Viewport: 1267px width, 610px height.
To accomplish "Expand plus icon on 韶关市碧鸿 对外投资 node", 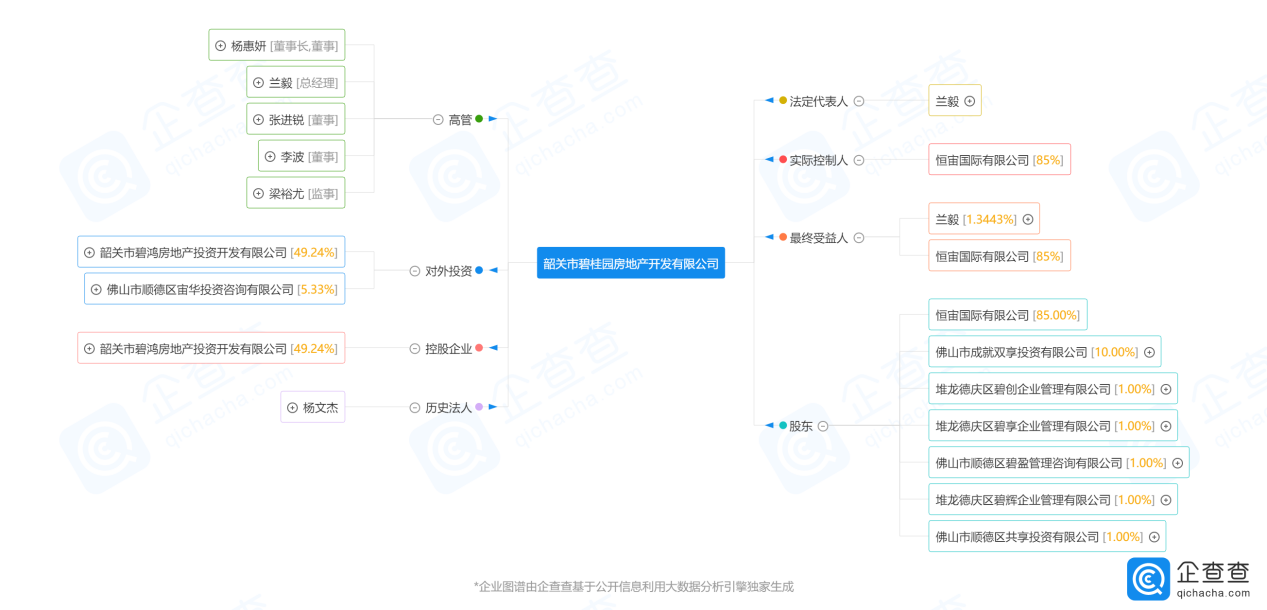I will point(90,253).
